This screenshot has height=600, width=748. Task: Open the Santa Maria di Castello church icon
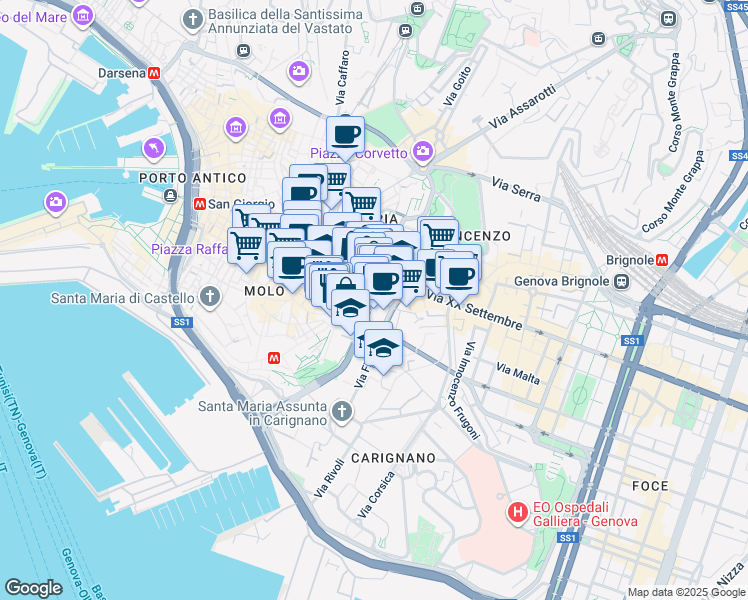210,297
